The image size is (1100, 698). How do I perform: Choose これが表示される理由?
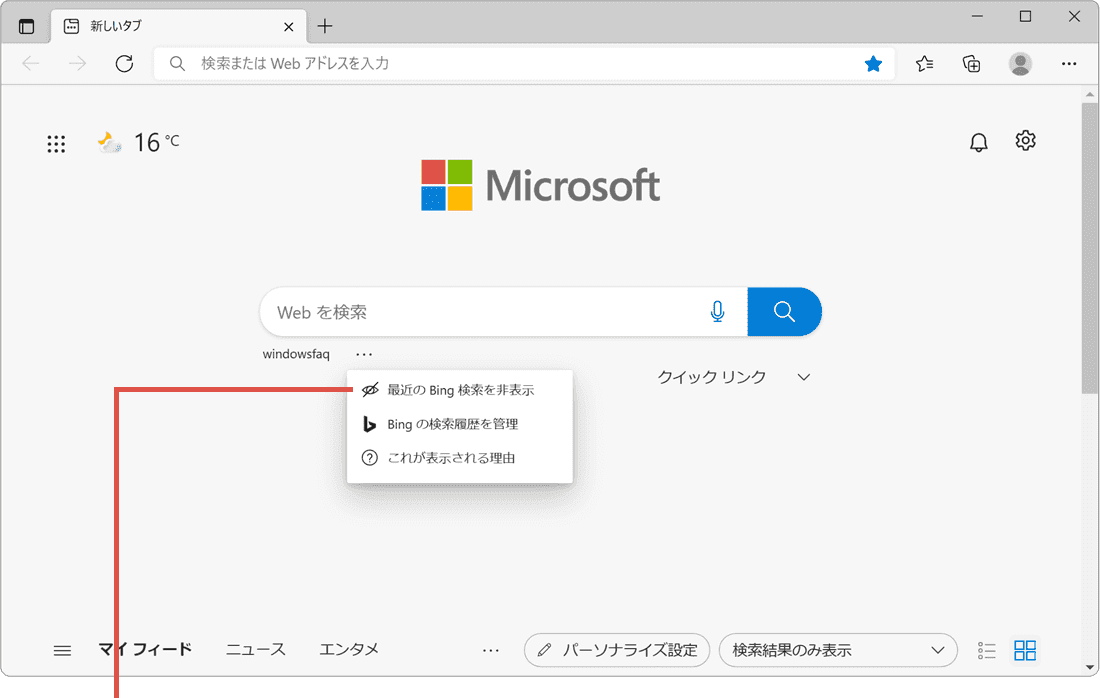pyautogui.click(x=460, y=458)
